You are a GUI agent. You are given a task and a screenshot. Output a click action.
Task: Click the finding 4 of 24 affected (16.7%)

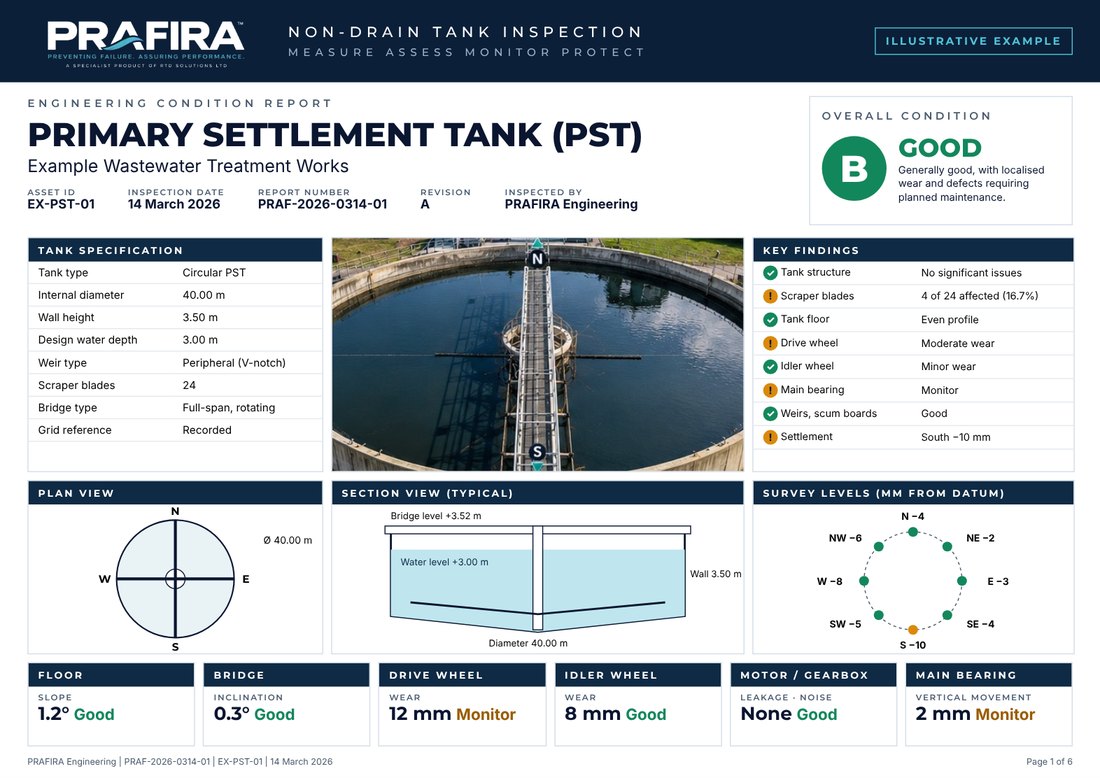(979, 296)
